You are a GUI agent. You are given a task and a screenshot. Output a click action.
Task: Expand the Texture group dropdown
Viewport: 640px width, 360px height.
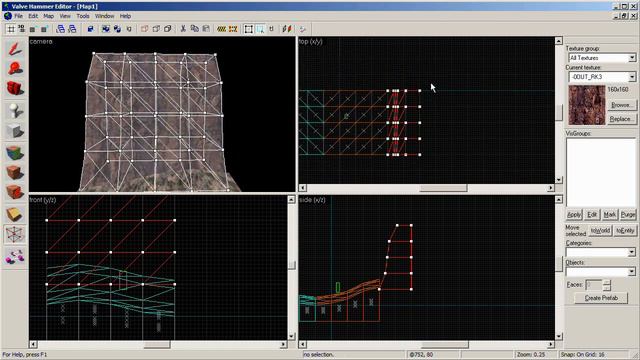pos(632,58)
